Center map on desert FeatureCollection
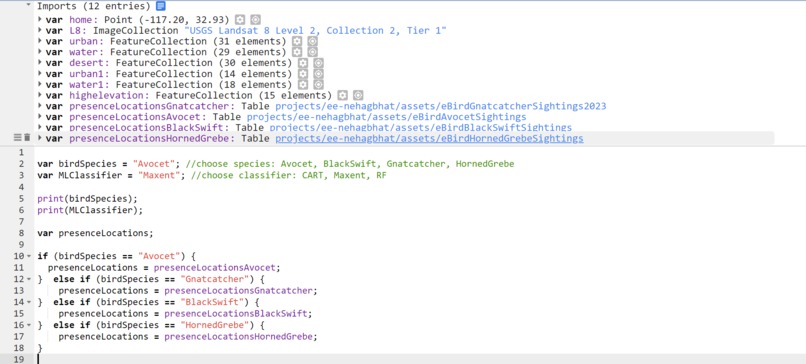Screen dimensions: 806x364 coord(319,63)
